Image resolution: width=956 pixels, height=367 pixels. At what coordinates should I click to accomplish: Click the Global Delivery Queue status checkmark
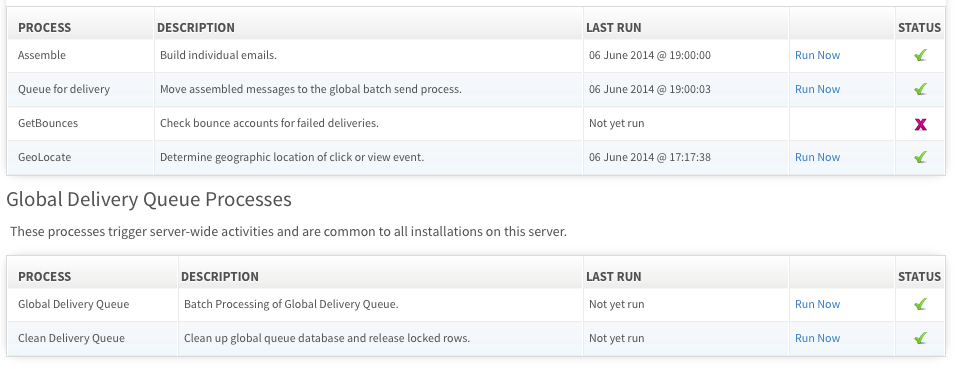(x=920, y=304)
